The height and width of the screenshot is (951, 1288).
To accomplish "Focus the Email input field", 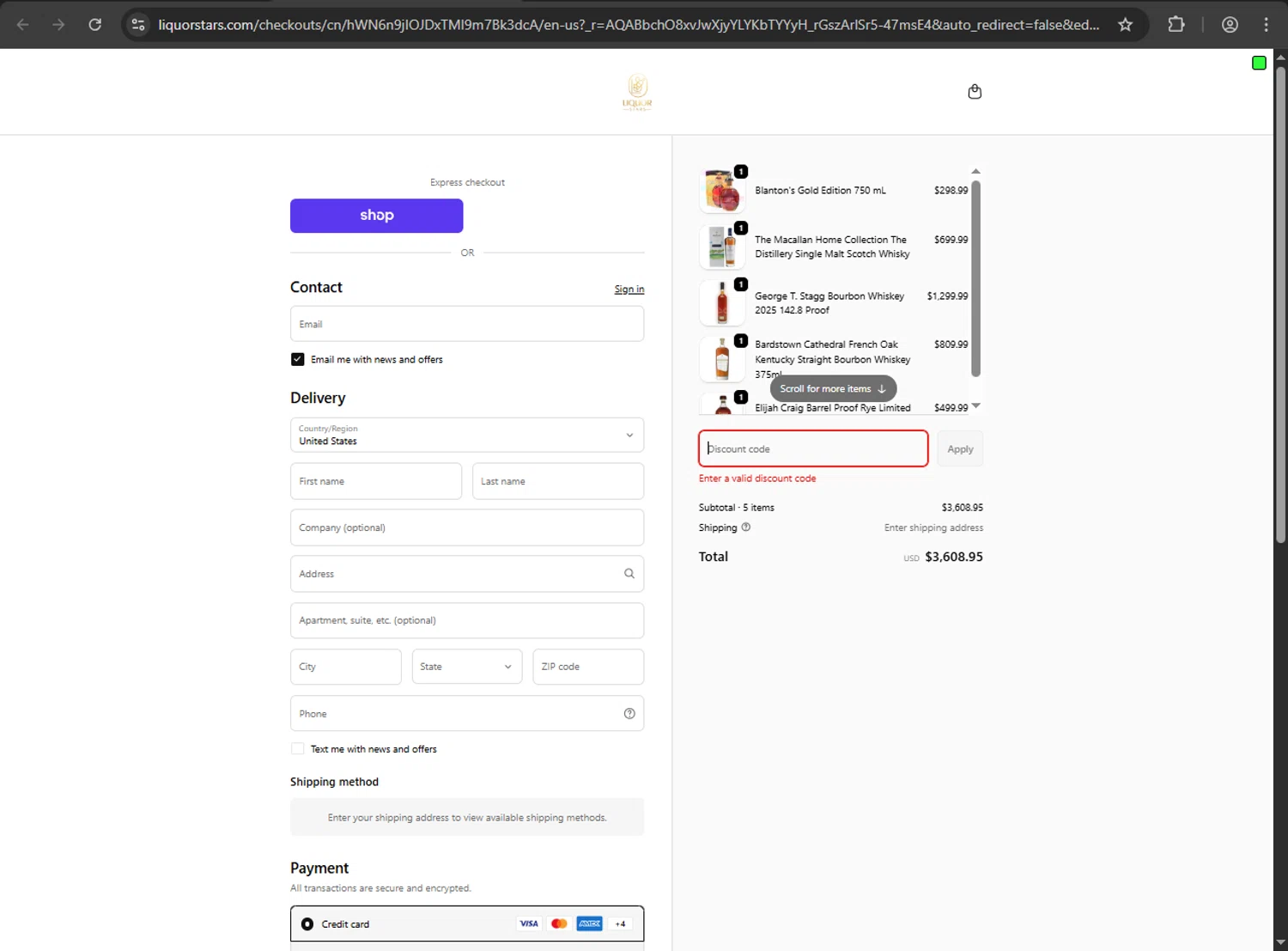I will 467,324.
